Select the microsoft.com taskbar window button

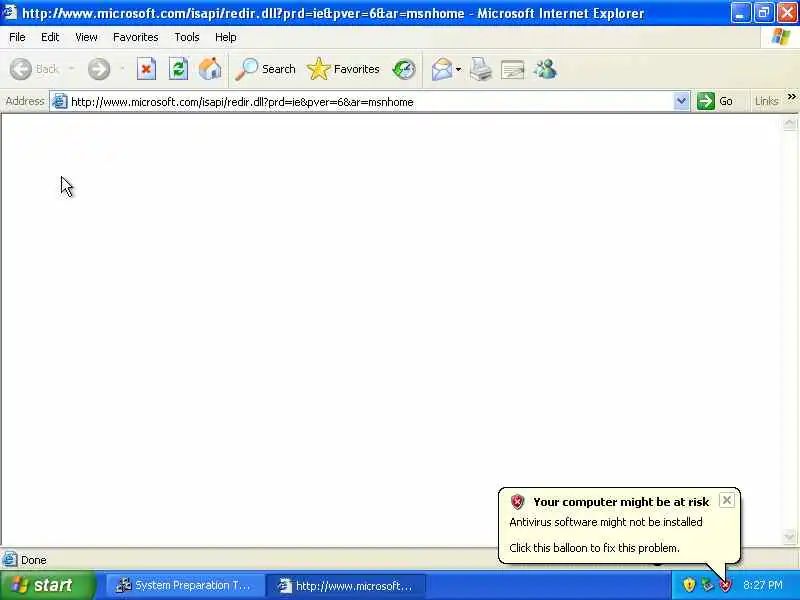click(346, 586)
